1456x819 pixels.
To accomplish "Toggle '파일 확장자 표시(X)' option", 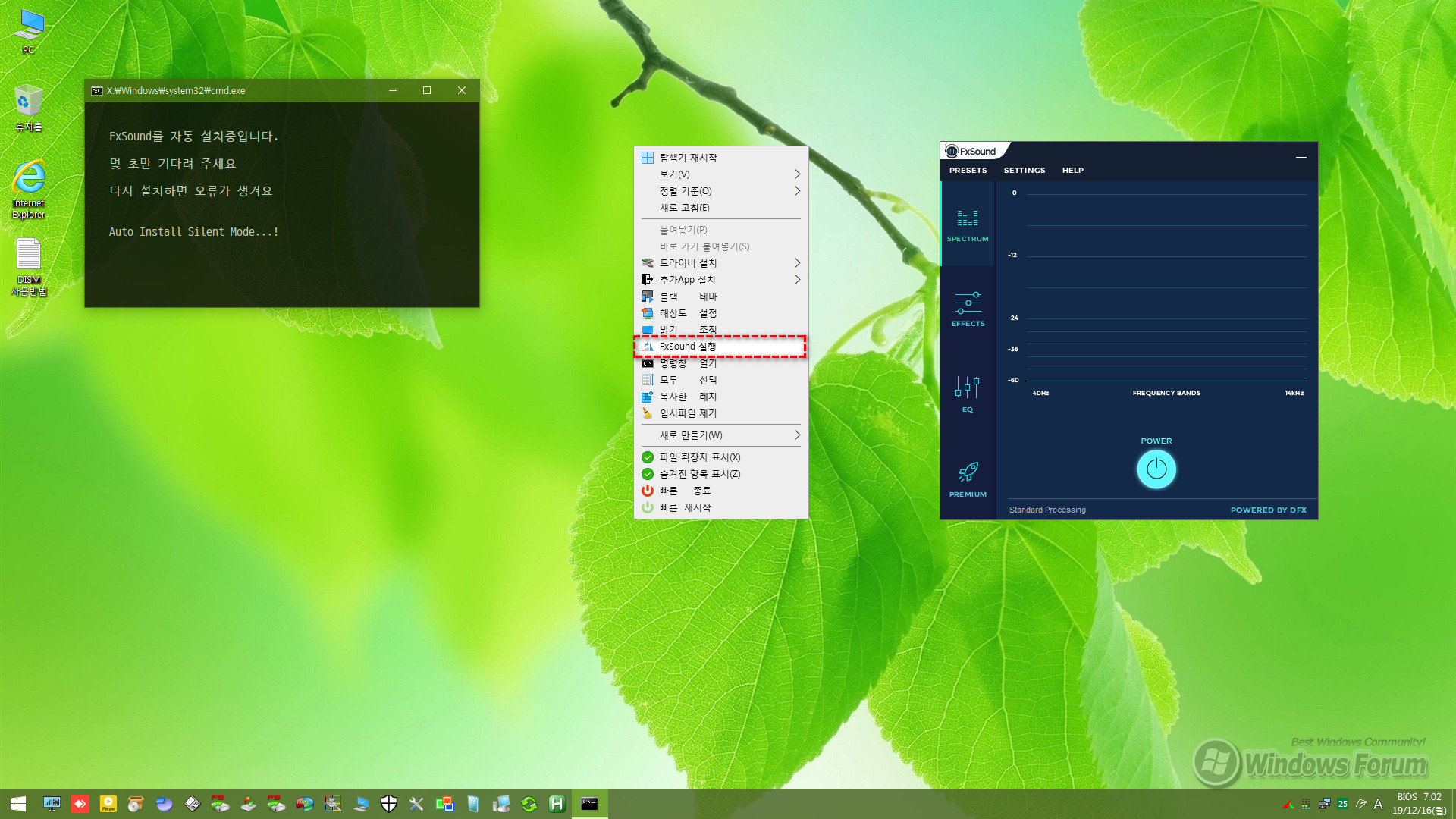I will pos(720,457).
